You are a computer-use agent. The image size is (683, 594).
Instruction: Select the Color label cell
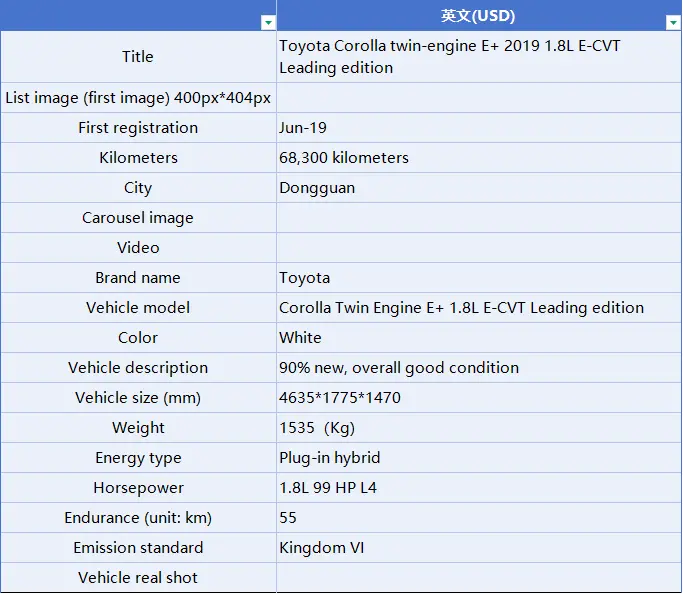click(138, 338)
